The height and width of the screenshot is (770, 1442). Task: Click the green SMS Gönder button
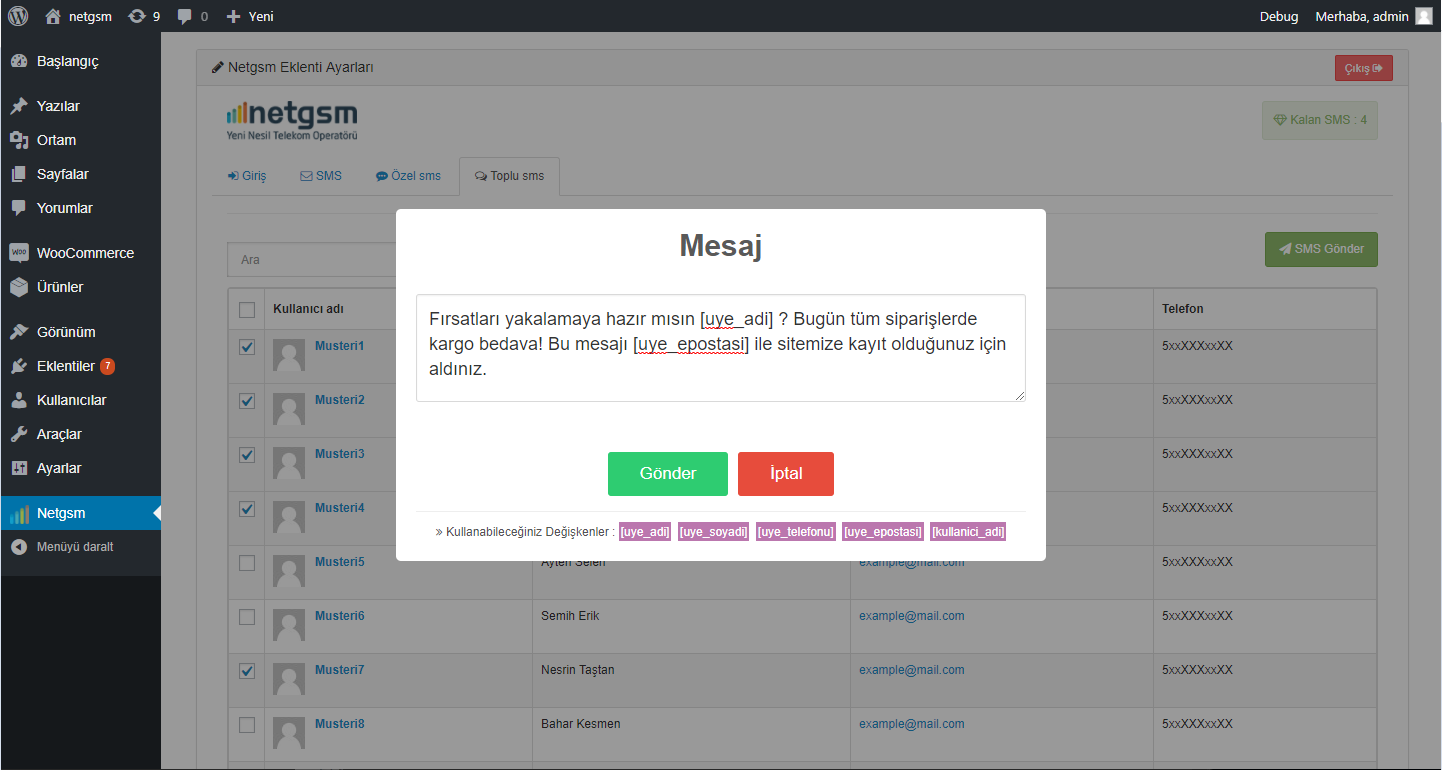pyautogui.click(x=1321, y=249)
